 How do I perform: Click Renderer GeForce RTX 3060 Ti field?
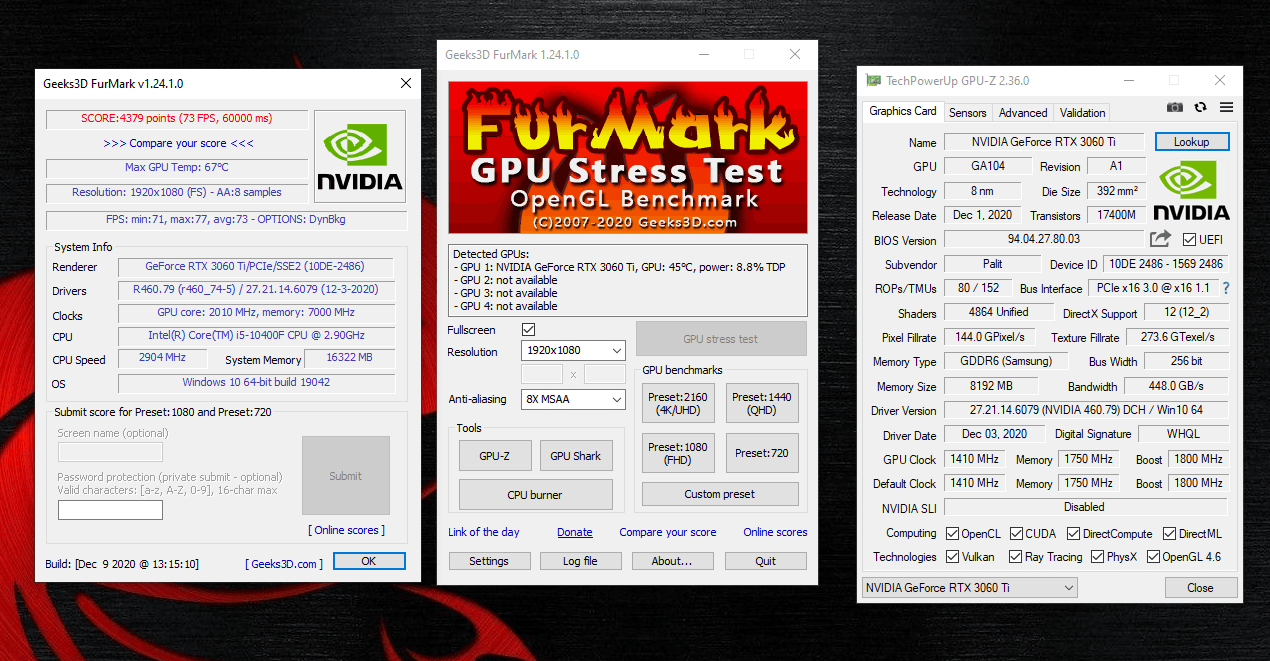click(x=256, y=267)
